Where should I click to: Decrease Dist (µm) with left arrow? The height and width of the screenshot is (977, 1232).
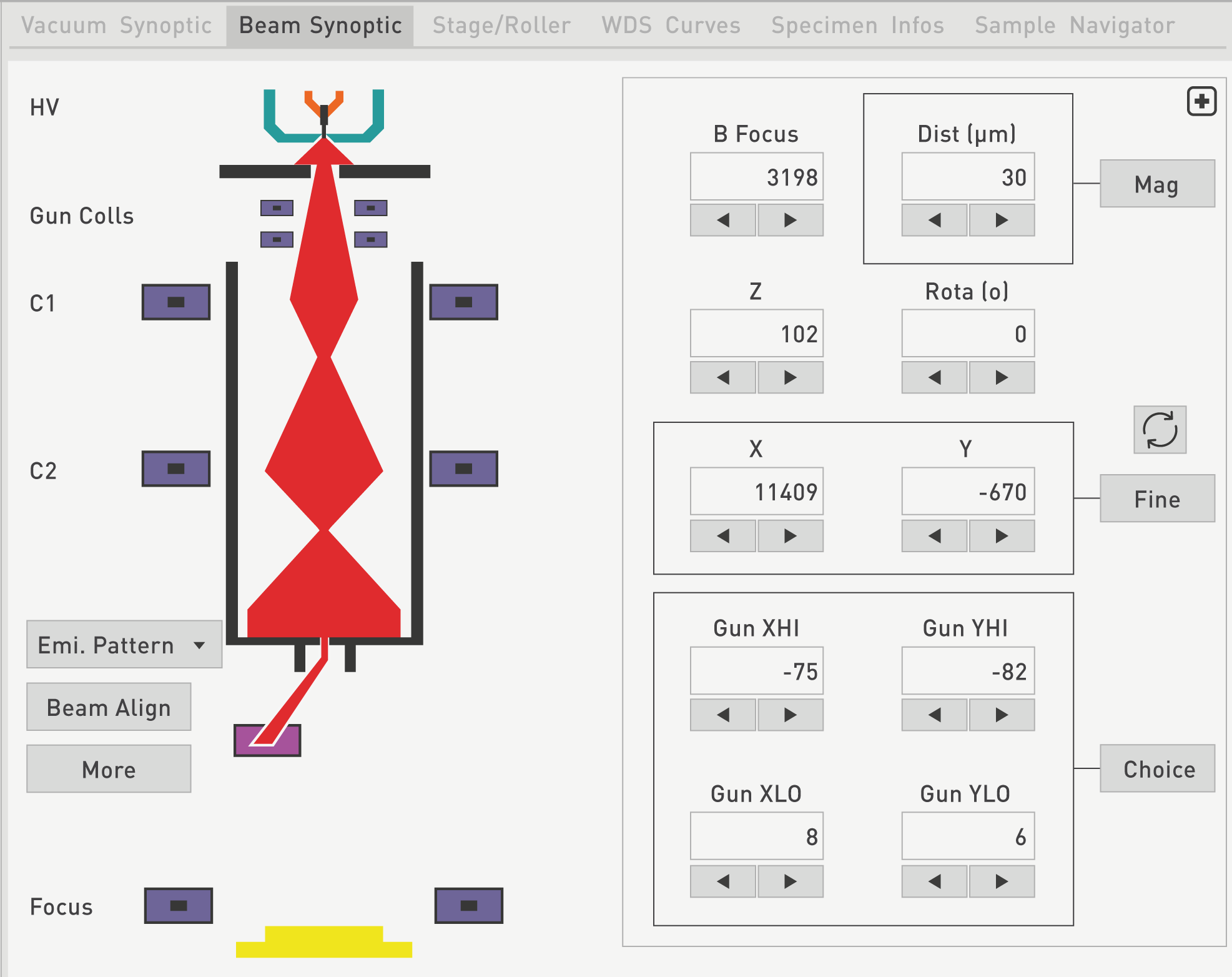[934, 220]
